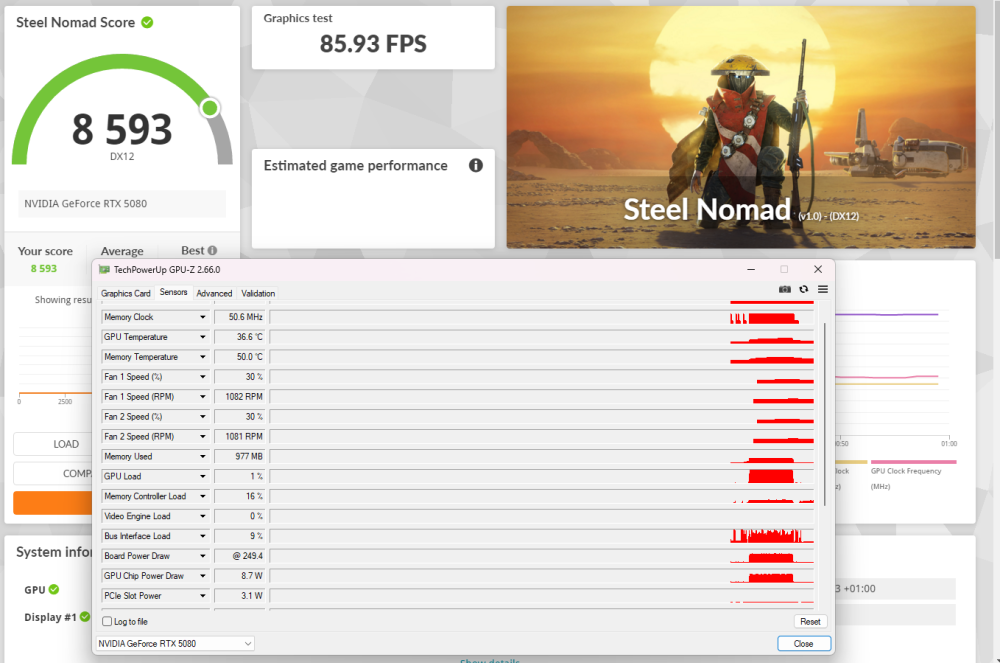The height and width of the screenshot is (663, 1000).
Task: Click the 3.1 W PCIe Slot Power value
Action: click(x=240, y=596)
